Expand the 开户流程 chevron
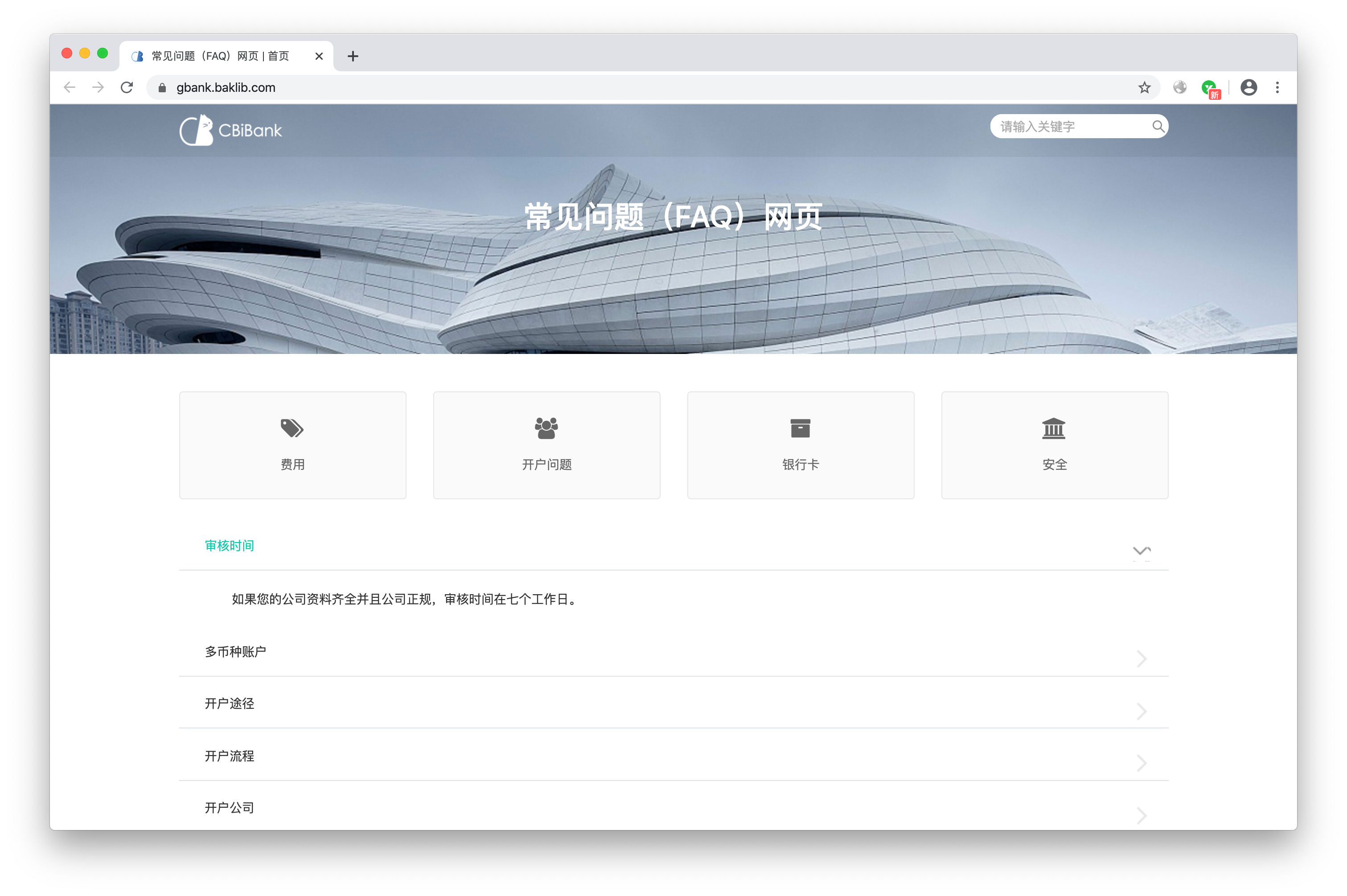Image resolution: width=1347 pixels, height=896 pixels. (1142, 764)
